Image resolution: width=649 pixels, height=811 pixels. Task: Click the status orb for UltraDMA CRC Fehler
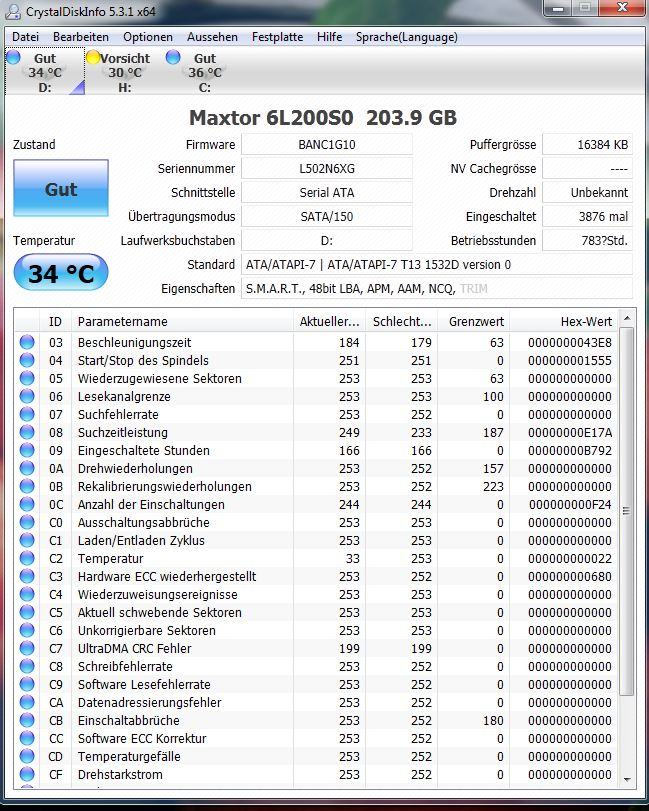click(x=27, y=648)
